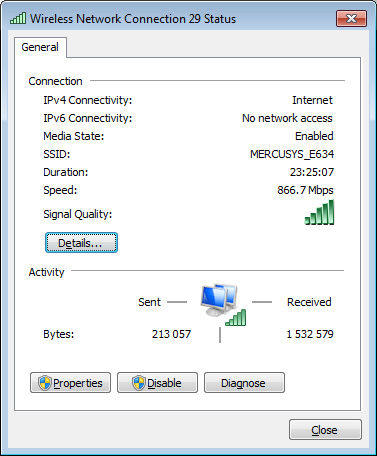Click the shield icon on Properties button
Image resolution: width=377 pixels, height=456 pixels.
click(45, 383)
